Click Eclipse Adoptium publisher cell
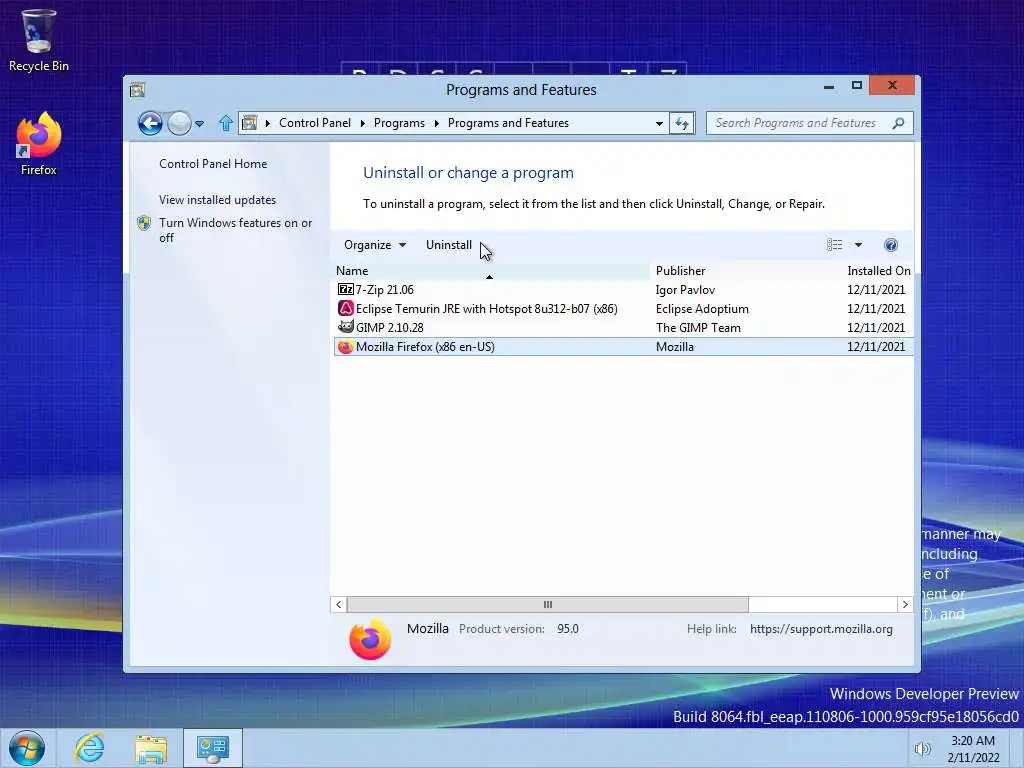Image resolution: width=1024 pixels, height=768 pixels. (x=702, y=308)
